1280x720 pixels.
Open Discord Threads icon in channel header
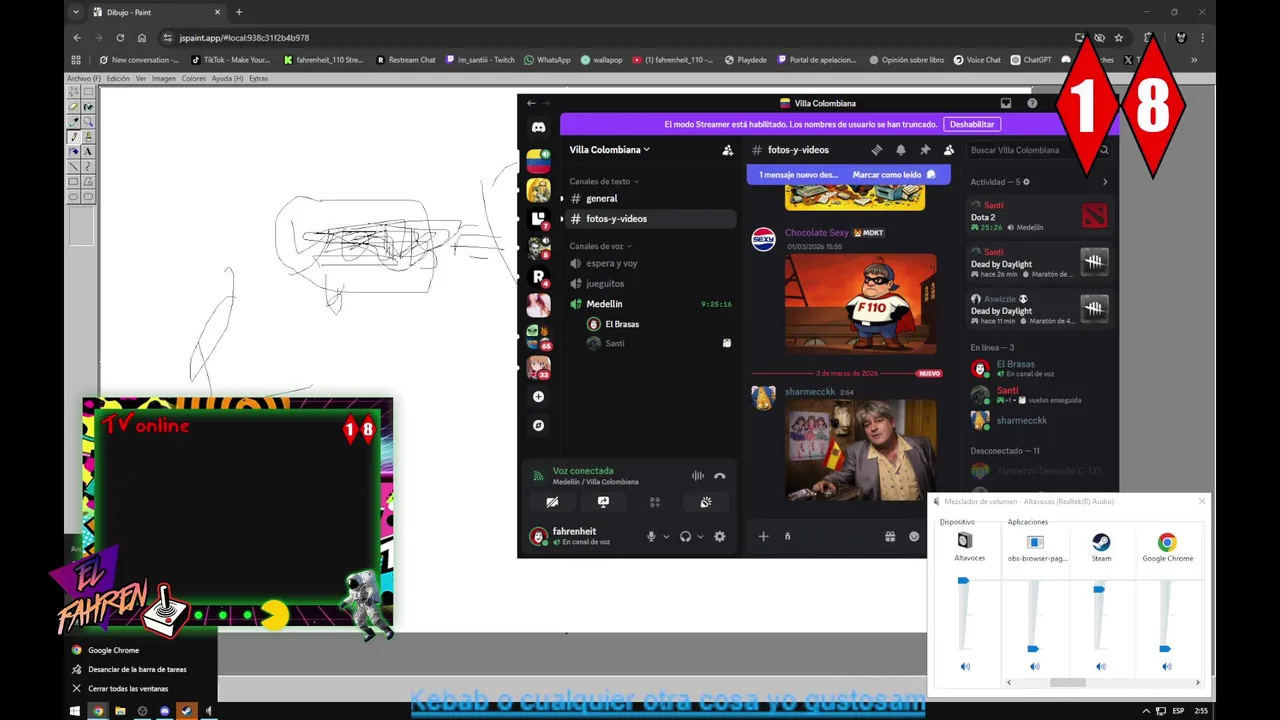tap(877, 150)
